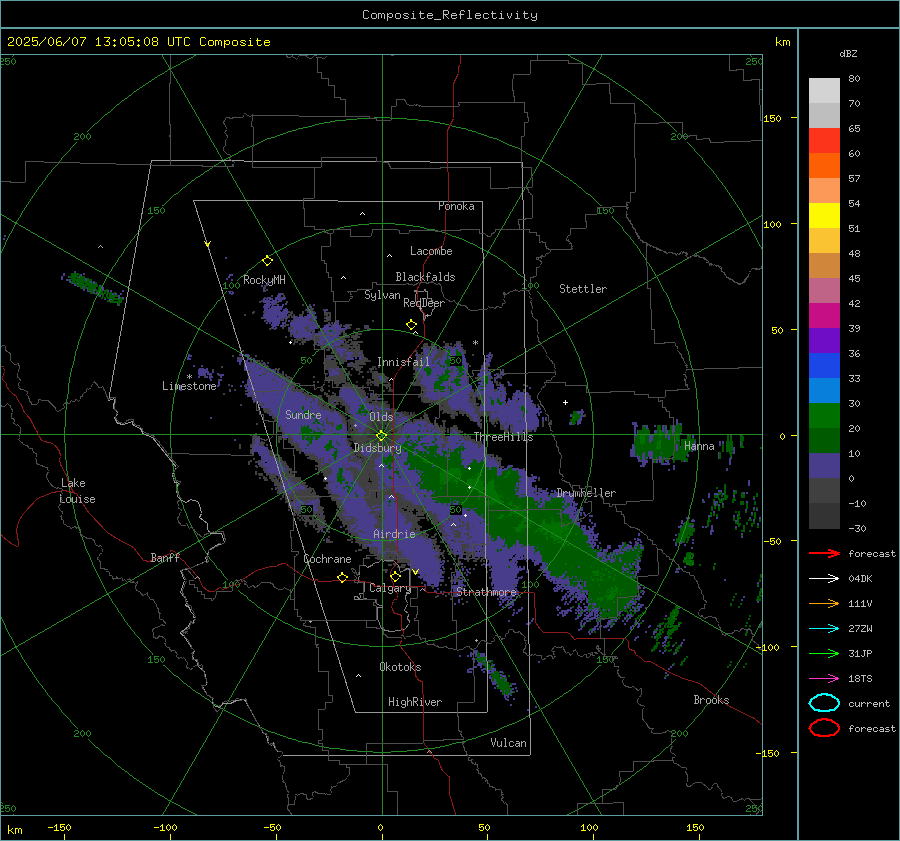Click the Hanna city label
Viewport: 900px width, 841px height.
point(699,446)
